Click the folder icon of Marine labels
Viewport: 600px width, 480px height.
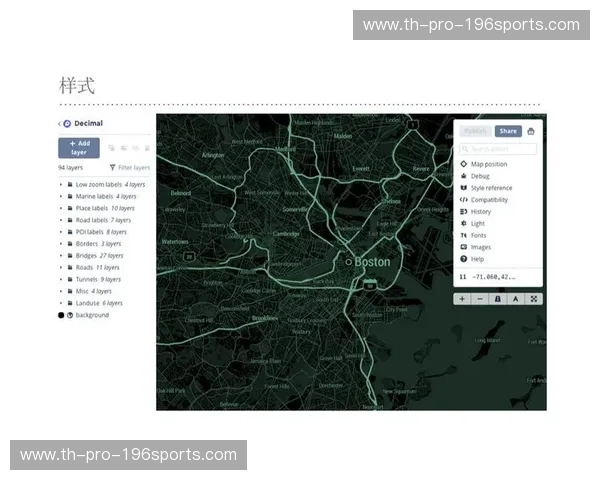[70, 196]
